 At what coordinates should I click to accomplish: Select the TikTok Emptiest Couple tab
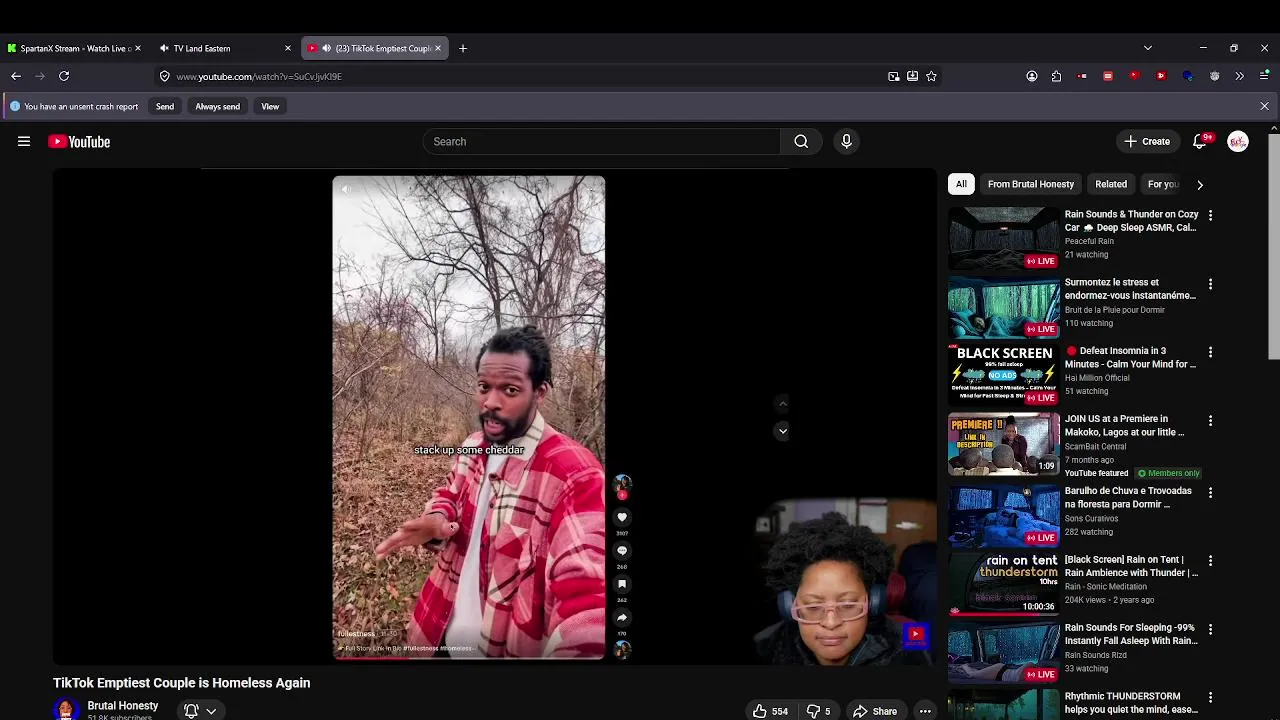pos(376,48)
